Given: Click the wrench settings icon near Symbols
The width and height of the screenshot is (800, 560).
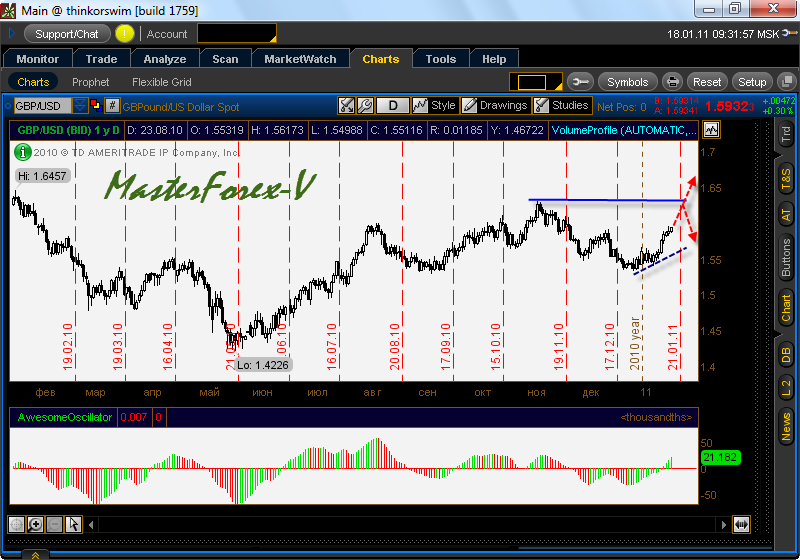Looking at the screenshot, I should point(580,82).
